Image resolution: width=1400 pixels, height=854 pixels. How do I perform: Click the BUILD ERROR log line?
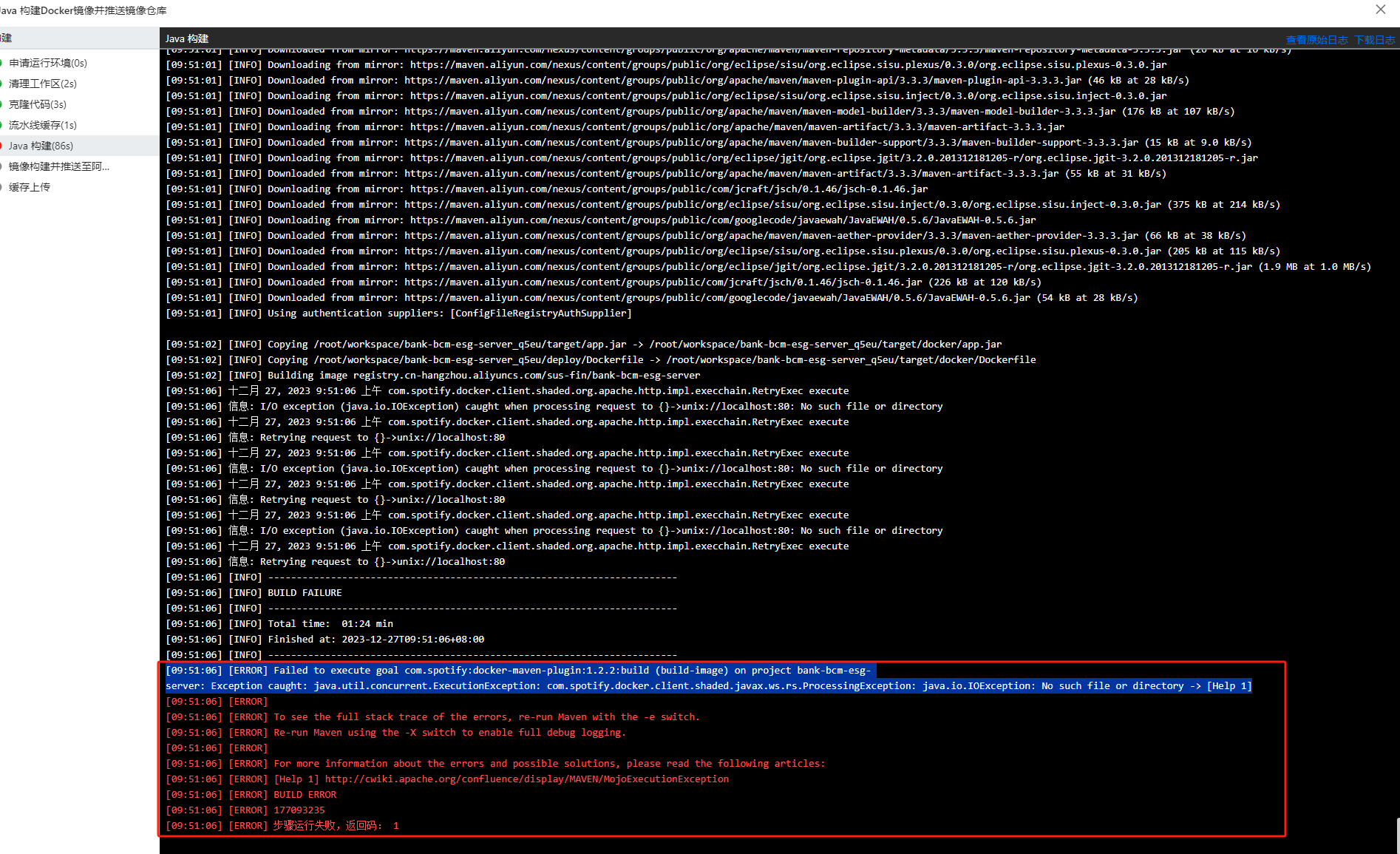[251, 795]
